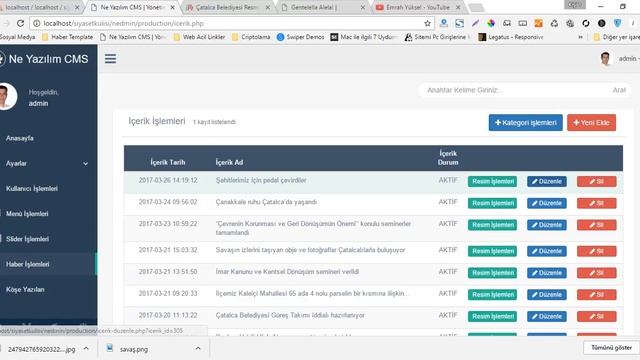The height and width of the screenshot is (360, 640).
Task: Click Düzenle for İmar Kanunu row
Action: tap(547, 273)
